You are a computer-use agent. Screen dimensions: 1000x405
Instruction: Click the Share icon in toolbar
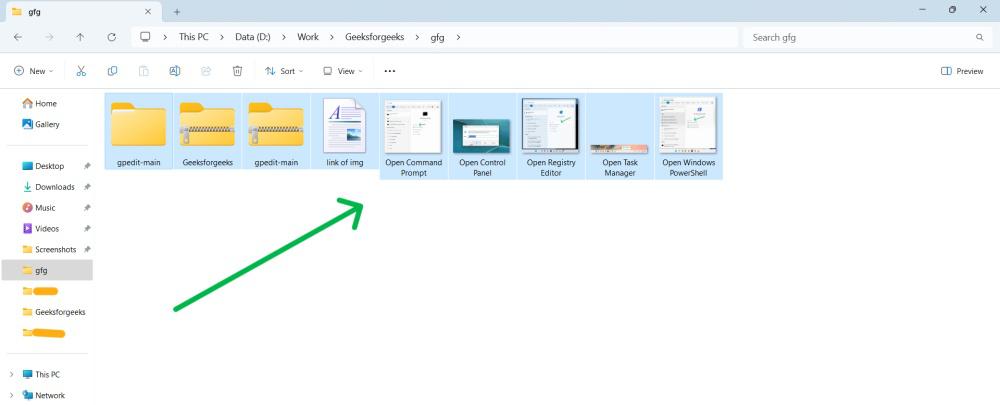[206, 71]
